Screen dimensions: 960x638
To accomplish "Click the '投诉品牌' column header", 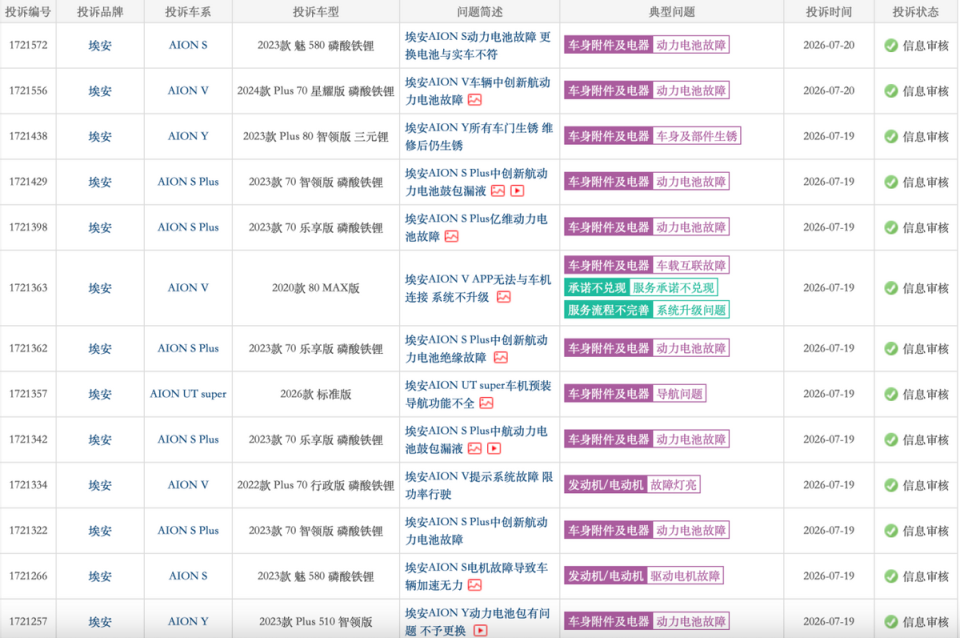I will (100, 12).
